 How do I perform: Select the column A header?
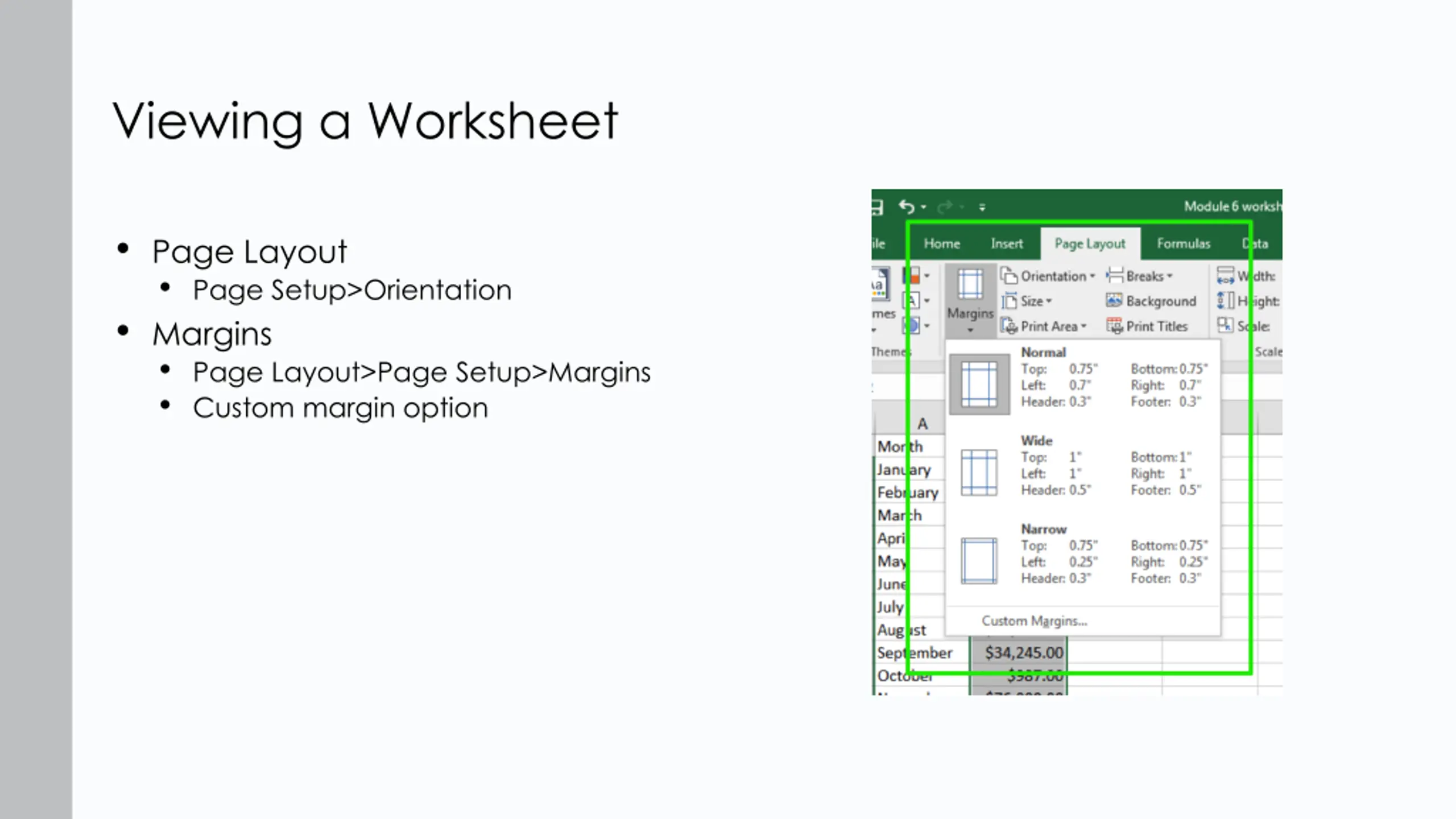[x=921, y=424]
